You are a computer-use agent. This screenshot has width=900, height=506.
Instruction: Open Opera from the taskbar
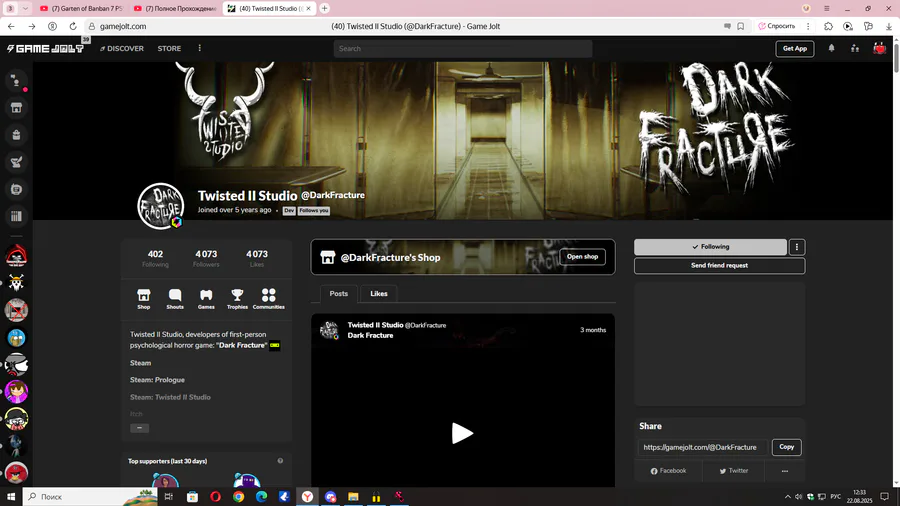[x=215, y=497]
